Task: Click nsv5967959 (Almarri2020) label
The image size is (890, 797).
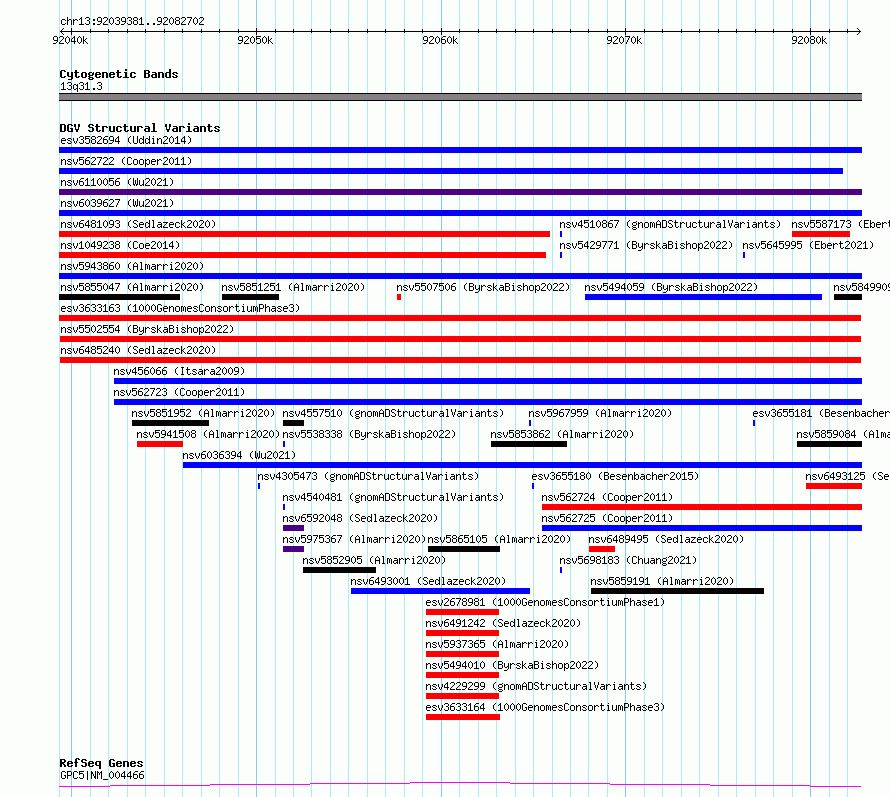Action: [600, 413]
